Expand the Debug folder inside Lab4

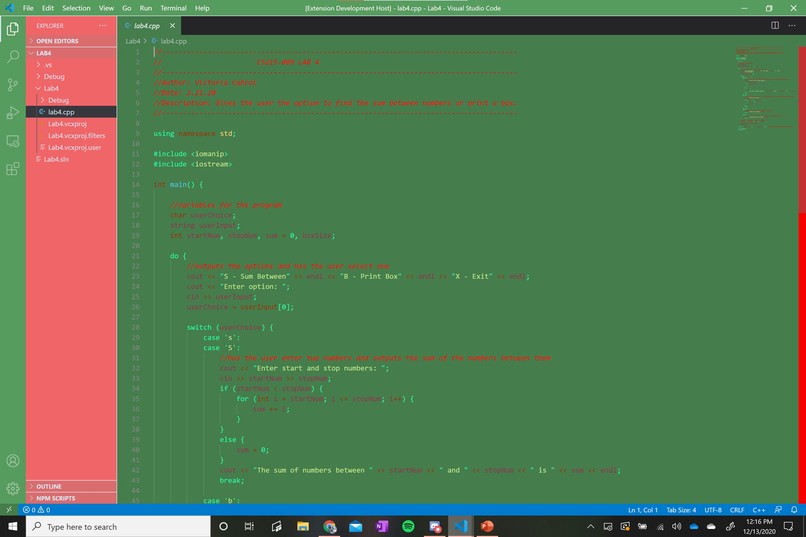point(71,100)
